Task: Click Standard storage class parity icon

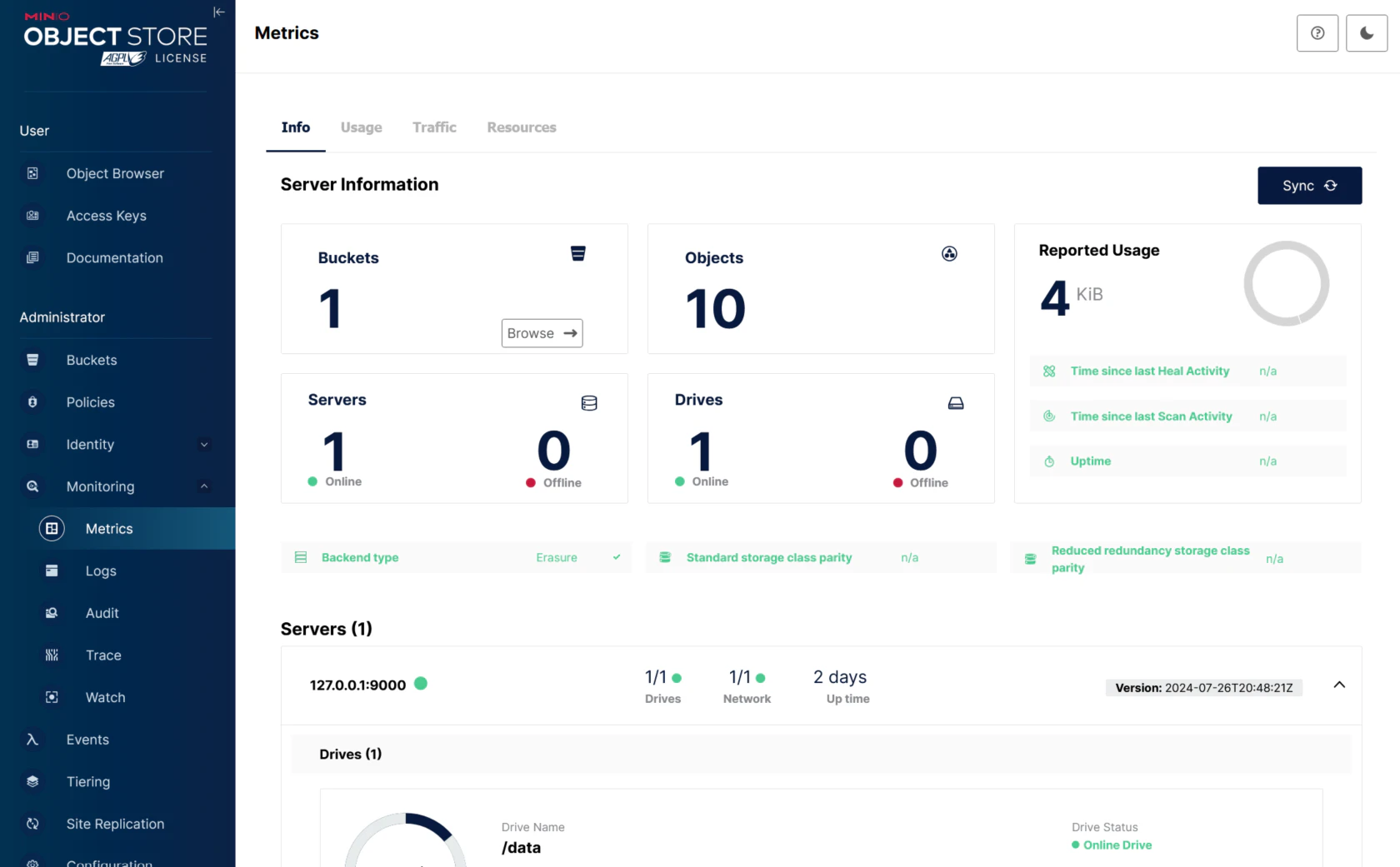Action: (665, 557)
